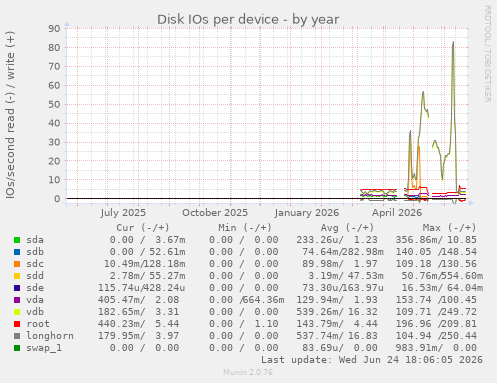
Task: Click the 'October 2025' x-axis label
Action: [215, 213]
